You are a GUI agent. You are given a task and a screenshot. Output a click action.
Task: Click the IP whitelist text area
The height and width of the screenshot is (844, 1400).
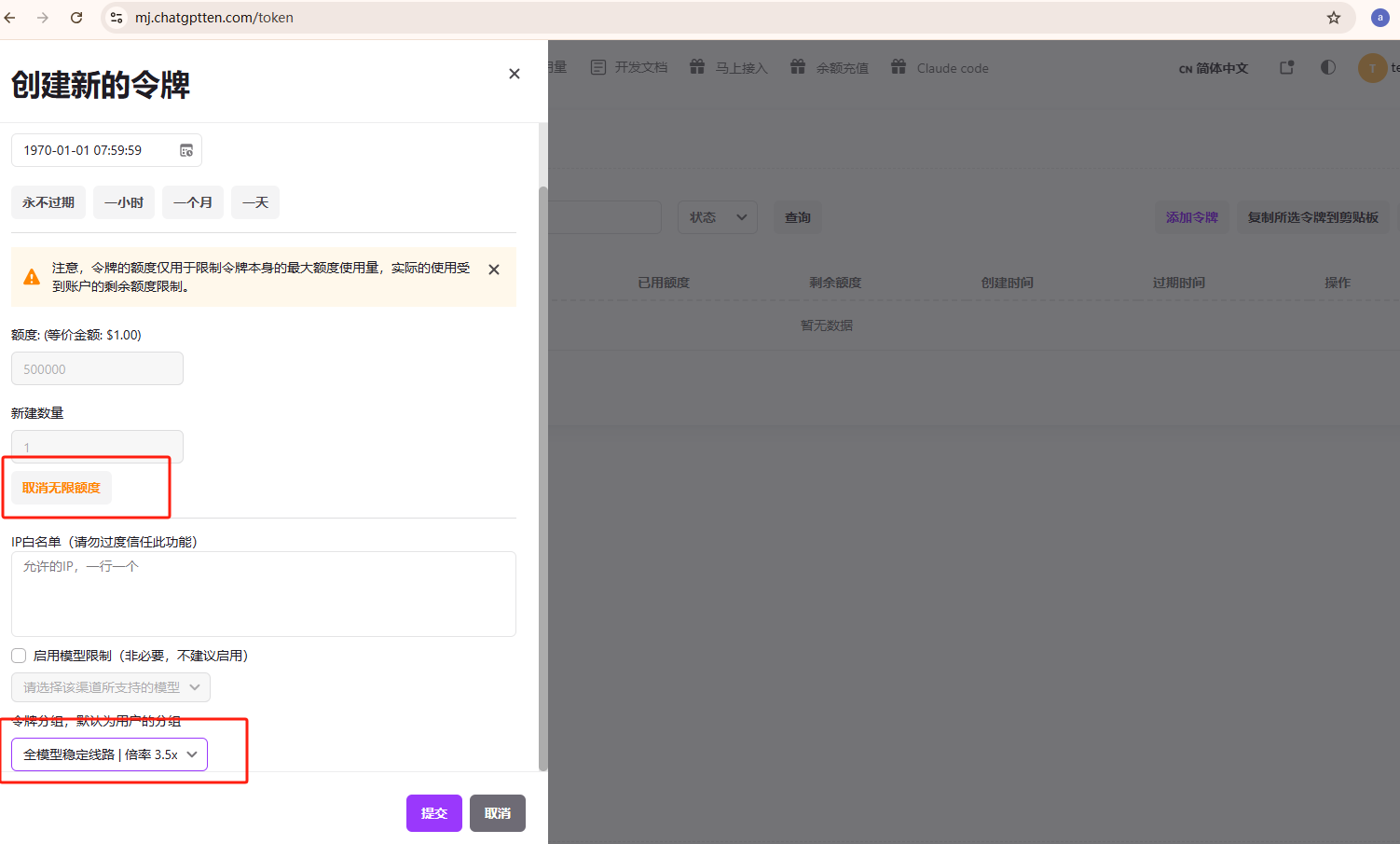264,594
